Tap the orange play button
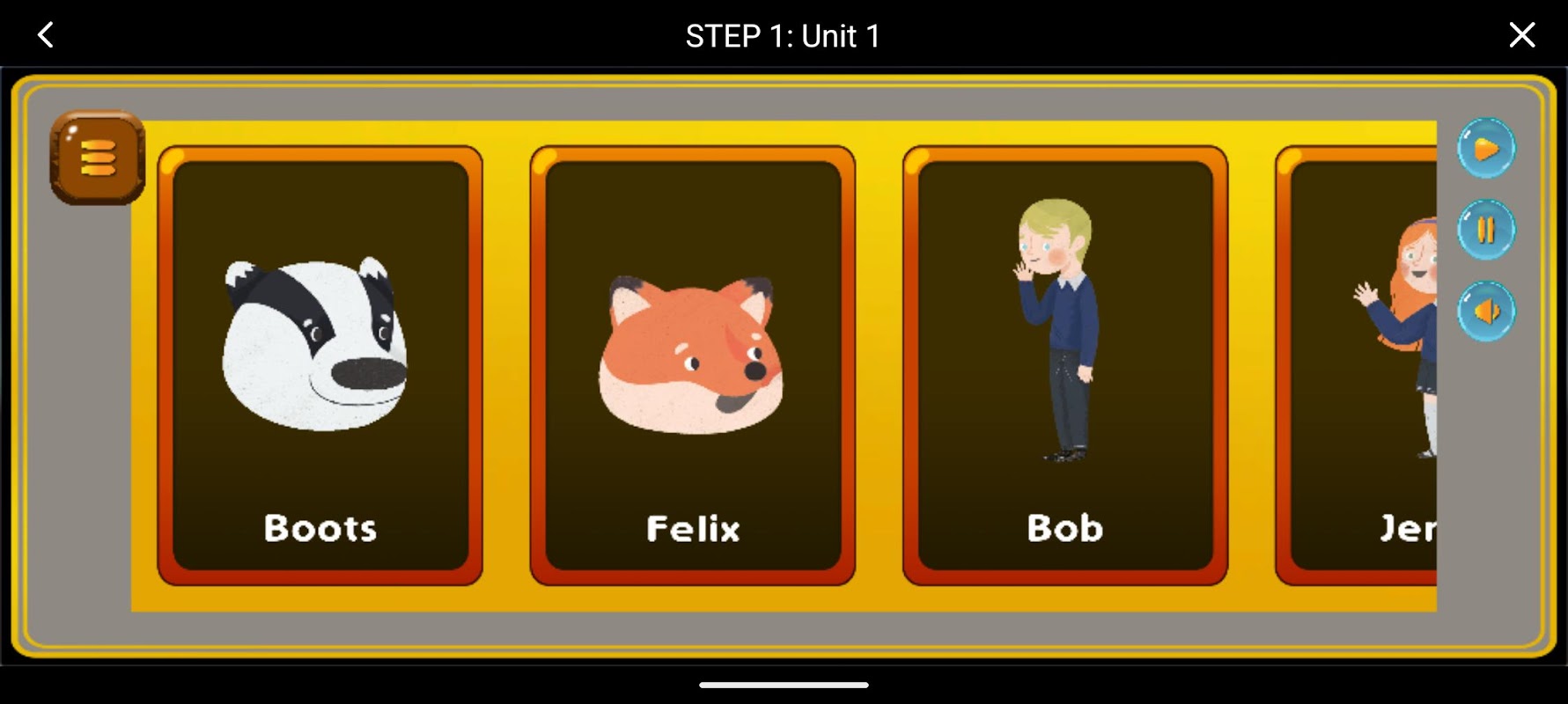This screenshot has width=1568, height=704. [1486, 148]
